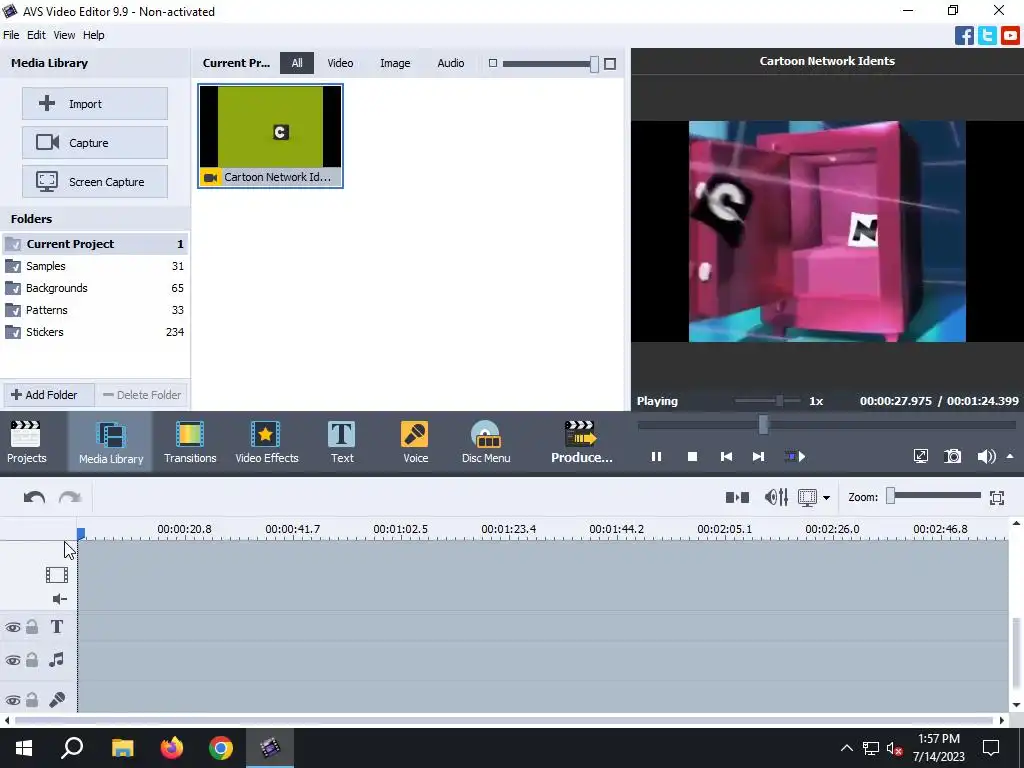Open the Edit menu
This screenshot has height=768, width=1024.
pos(36,35)
